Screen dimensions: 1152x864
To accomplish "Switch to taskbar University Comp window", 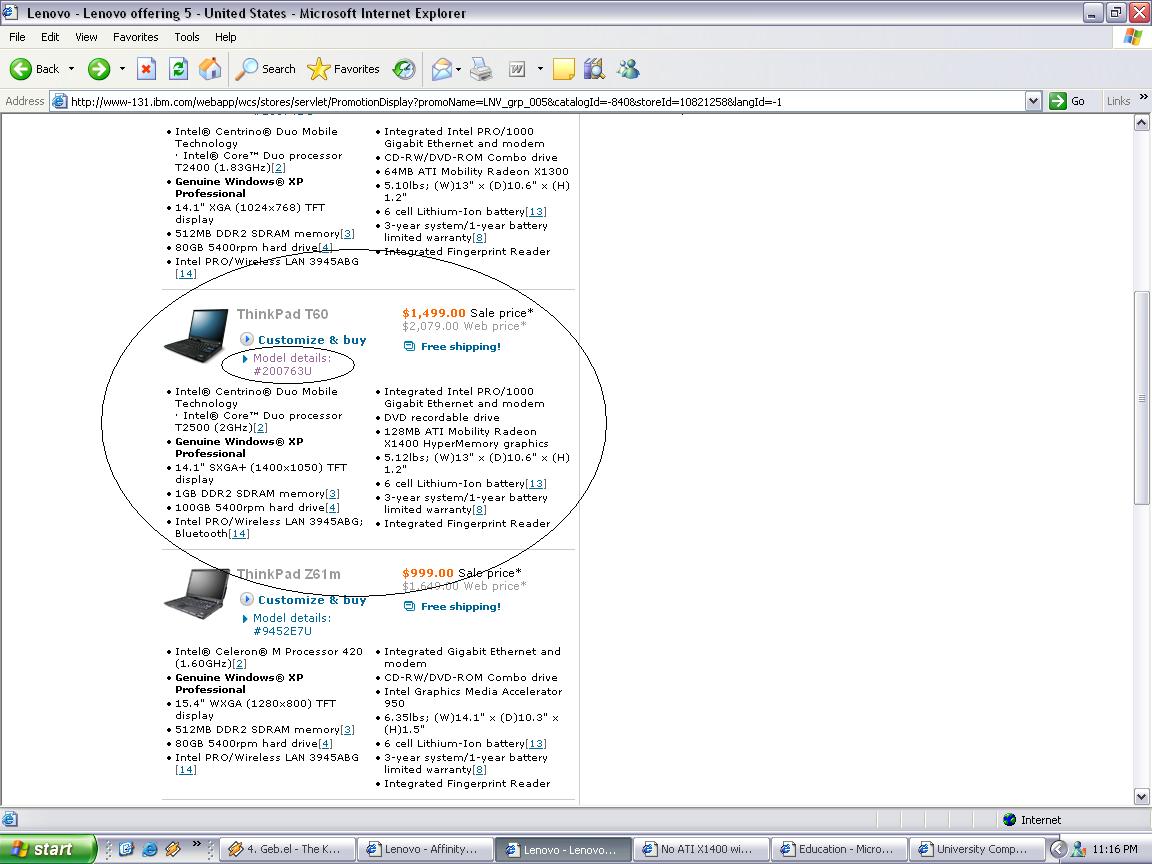I will (x=976, y=849).
